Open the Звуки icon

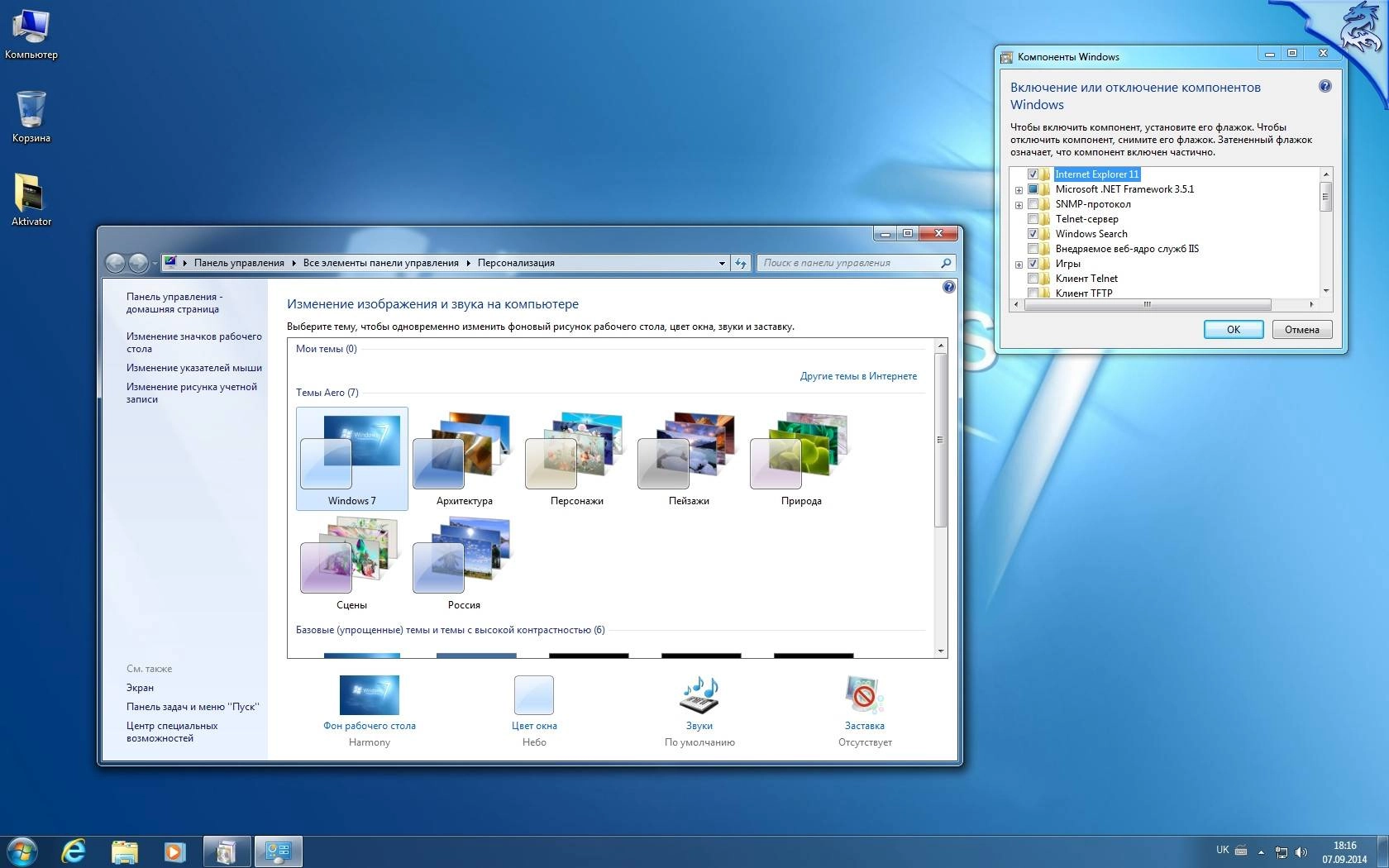pos(699,694)
